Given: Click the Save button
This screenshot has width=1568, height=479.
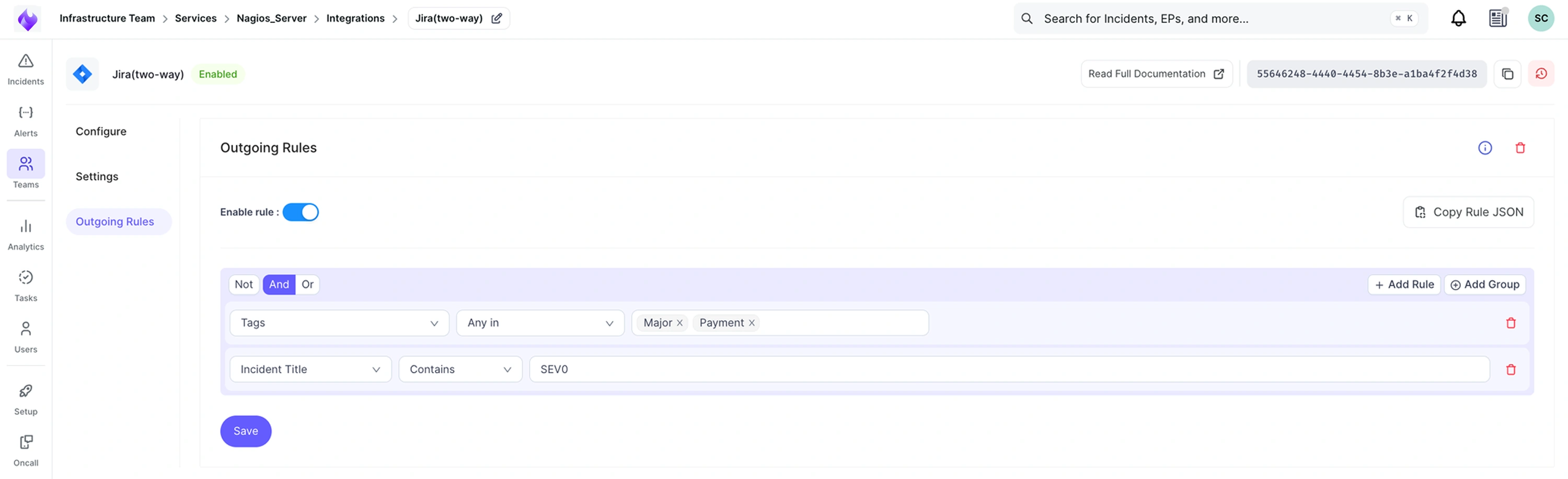Looking at the screenshot, I should point(246,431).
